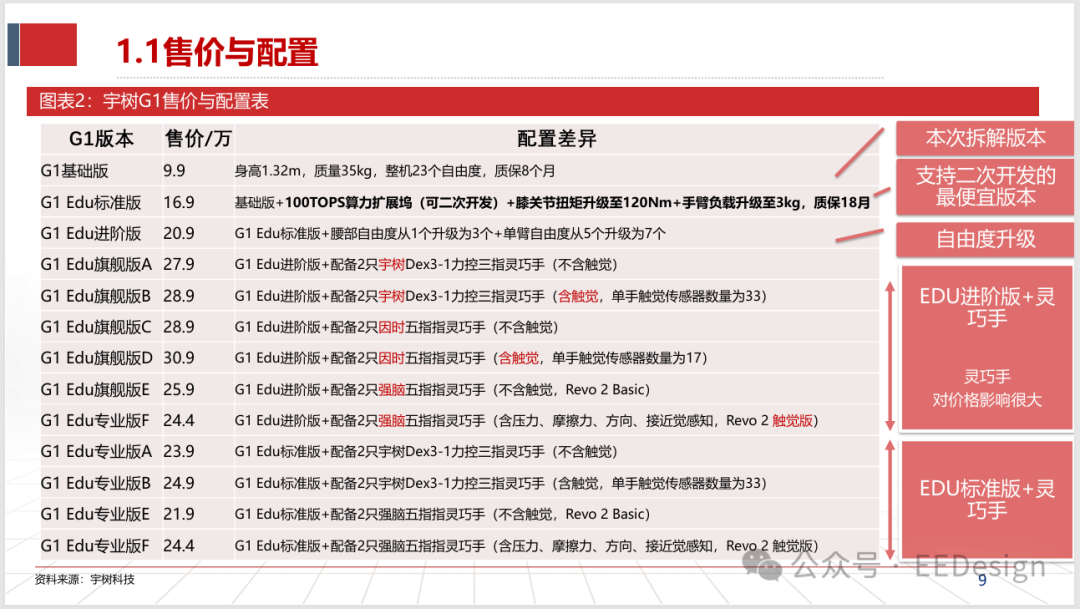Click the 灵巧手对价格影响很大 note

tap(987, 389)
